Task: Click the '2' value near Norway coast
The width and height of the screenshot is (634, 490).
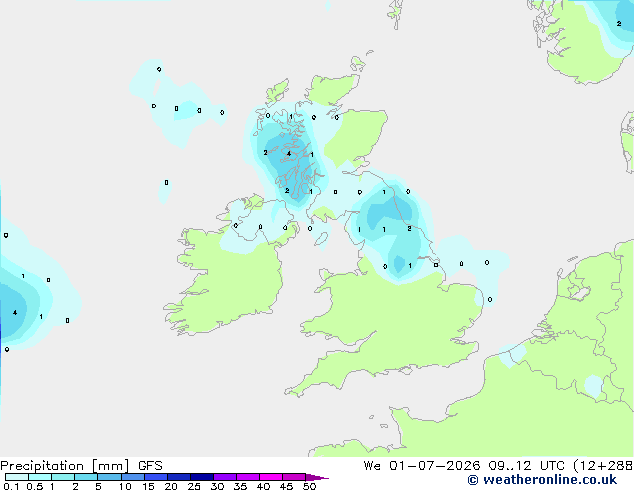Action: point(619,24)
